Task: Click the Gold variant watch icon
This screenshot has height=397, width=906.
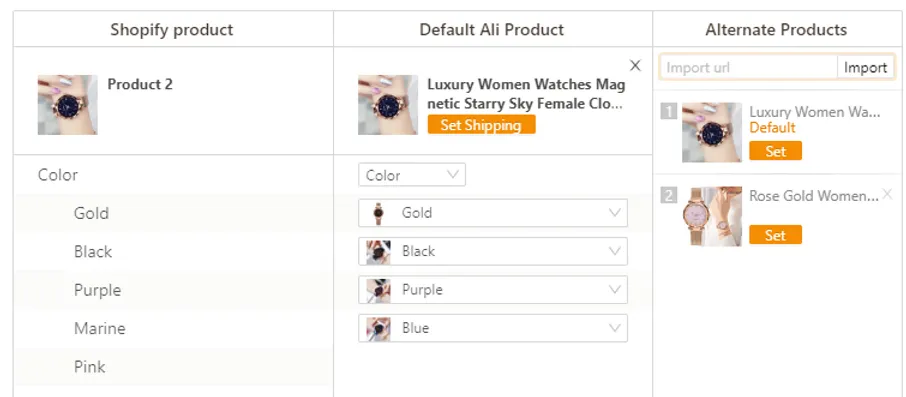Action: point(378,213)
